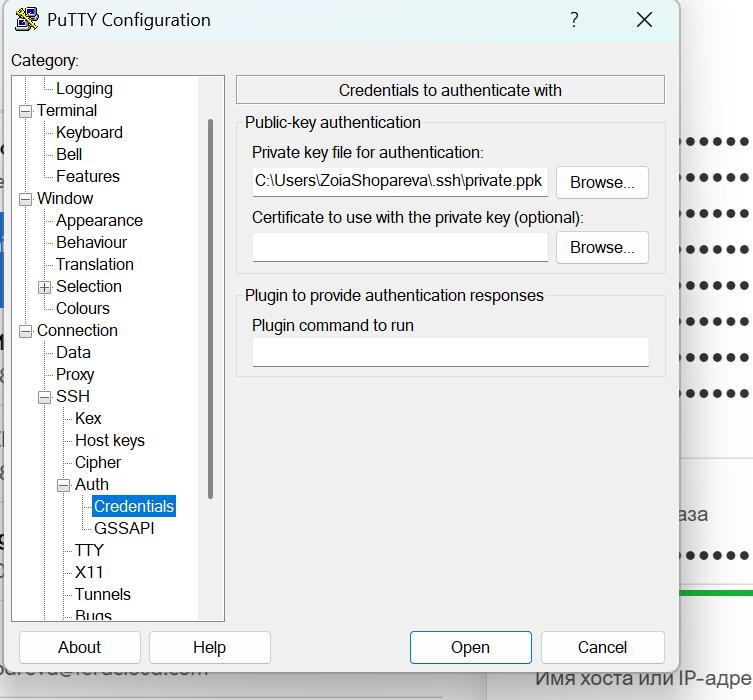This screenshot has width=753, height=700.
Task: Select the SSH category
Action: click(x=73, y=397)
